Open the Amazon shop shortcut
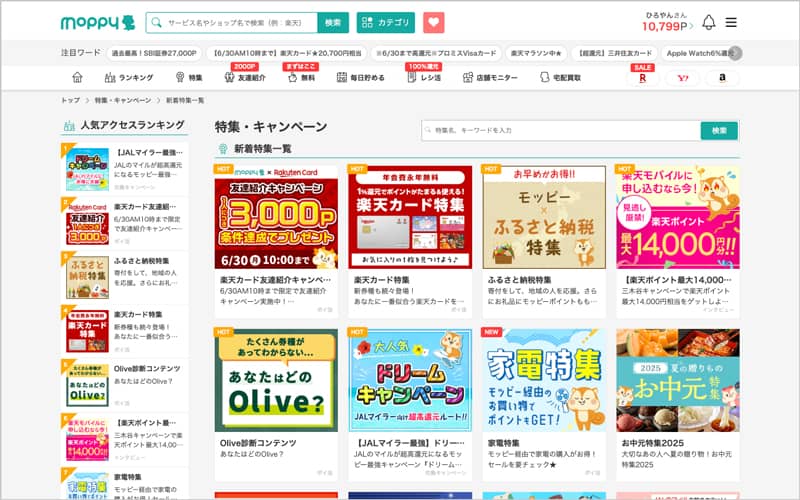The height and width of the screenshot is (500, 800). pyautogui.click(x=722, y=78)
